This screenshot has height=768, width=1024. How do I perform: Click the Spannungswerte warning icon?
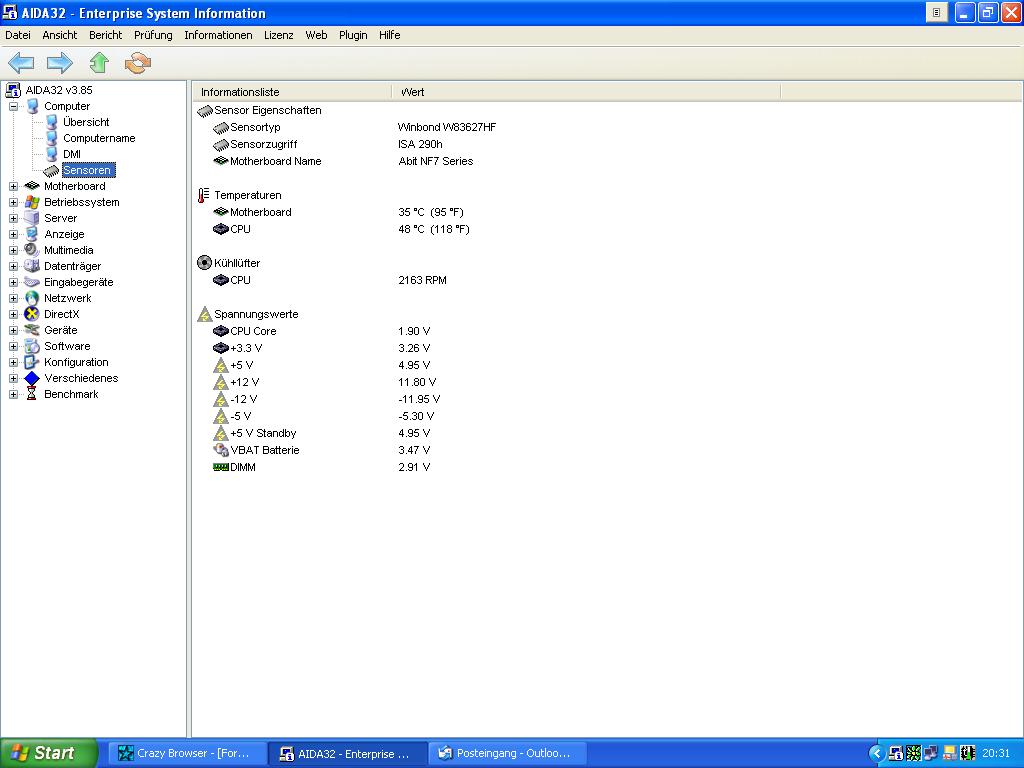tap(204, 314)
